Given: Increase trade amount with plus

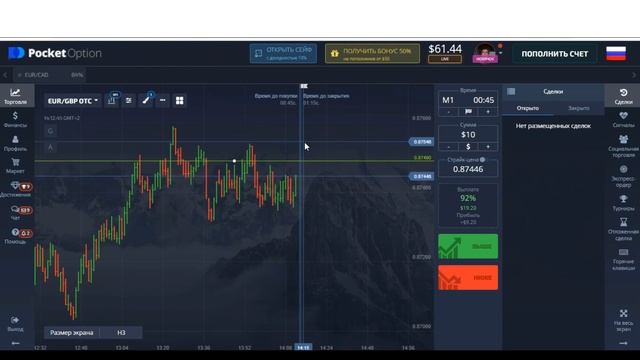Looking at the screenshot, I should tap(488, 147).
